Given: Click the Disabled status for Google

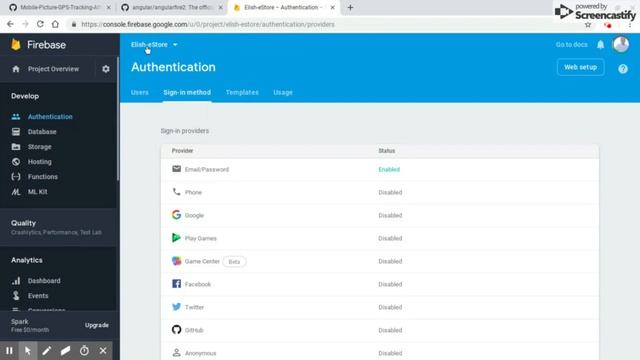Looking at the screenshot, I should 390,215.
